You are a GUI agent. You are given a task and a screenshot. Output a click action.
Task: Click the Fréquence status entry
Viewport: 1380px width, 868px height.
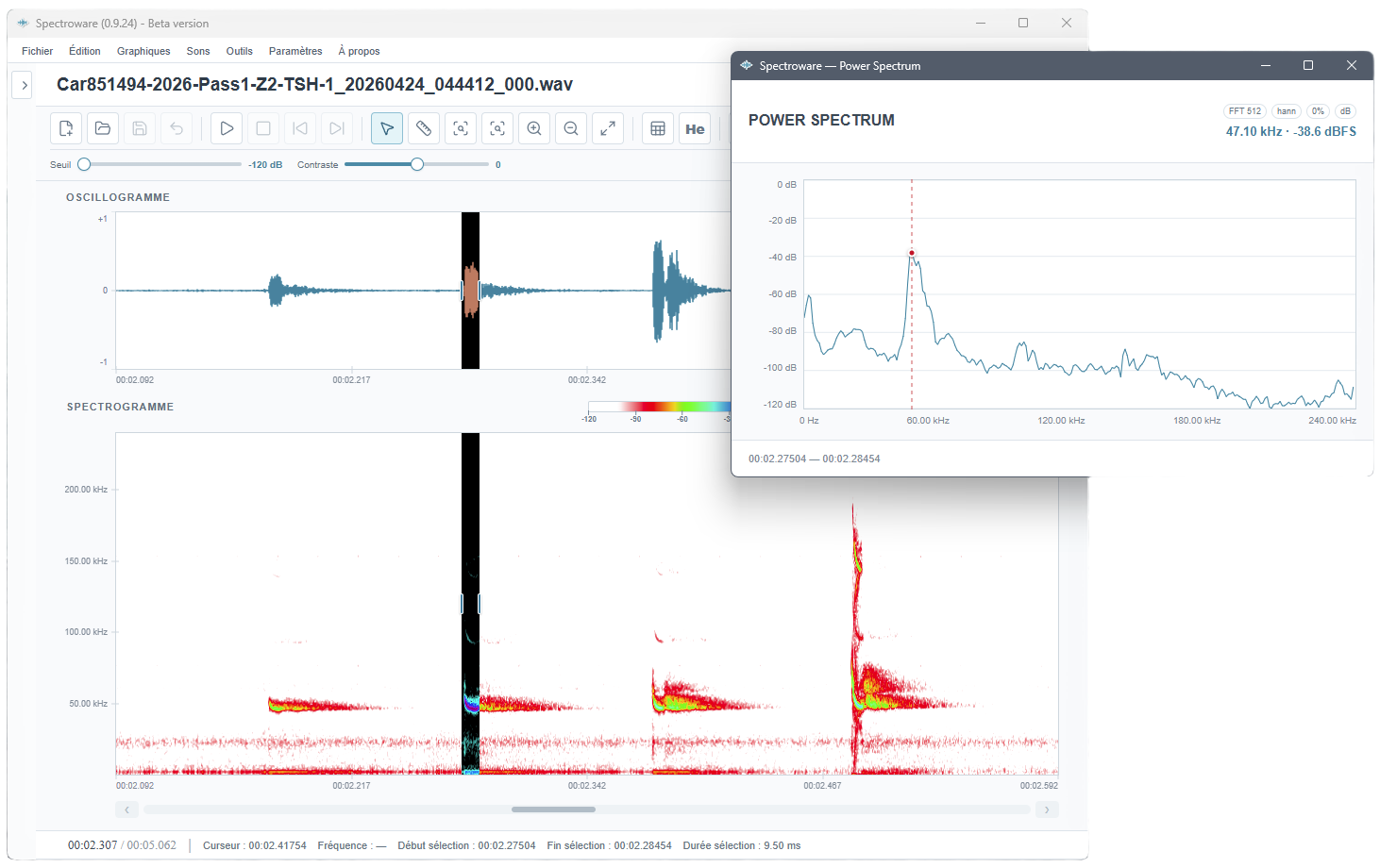pyautogui.click(x=352, y=845)
